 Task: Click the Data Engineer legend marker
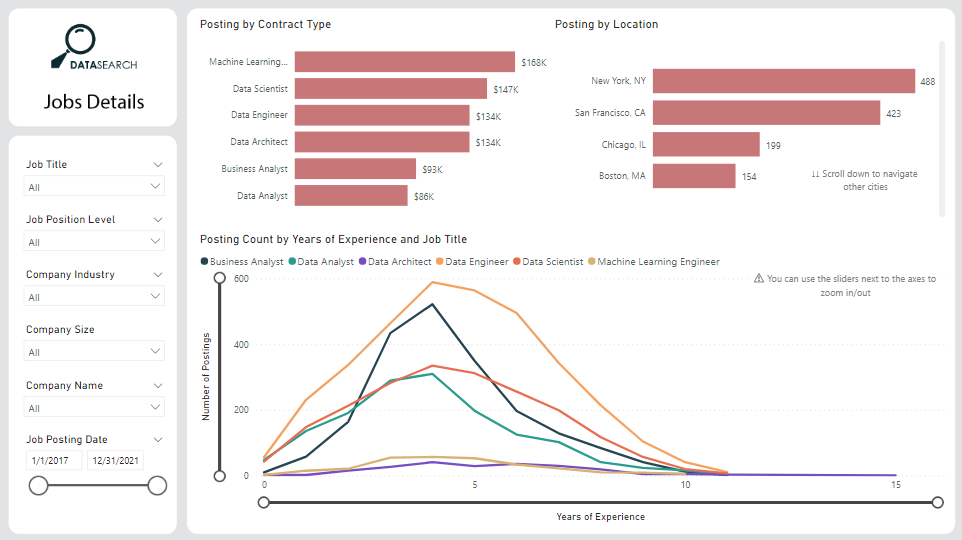439,262
